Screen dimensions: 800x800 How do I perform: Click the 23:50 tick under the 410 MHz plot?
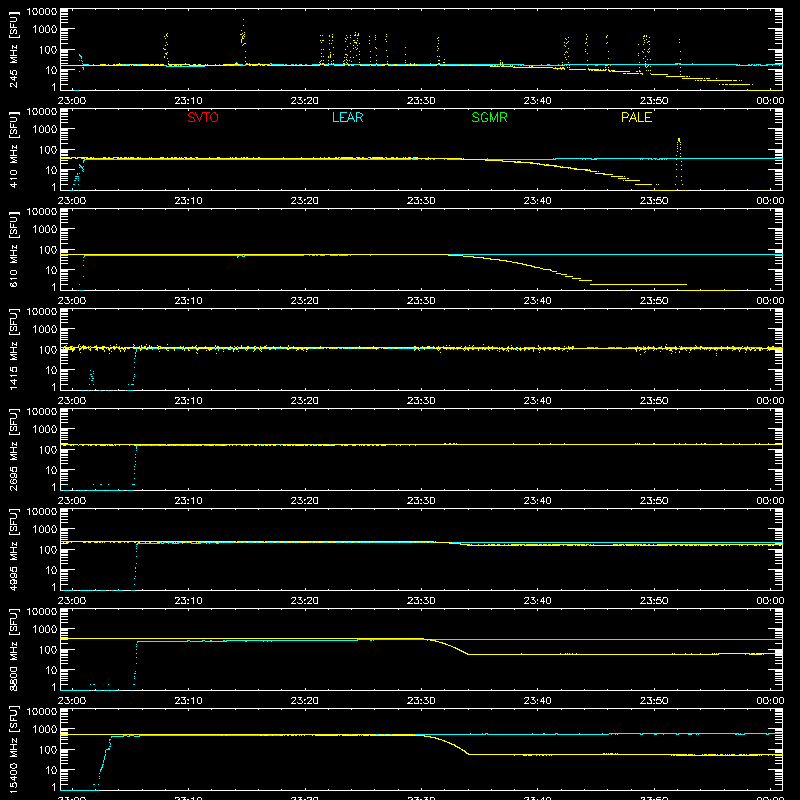pyautogui.click(x=654, y=201)
